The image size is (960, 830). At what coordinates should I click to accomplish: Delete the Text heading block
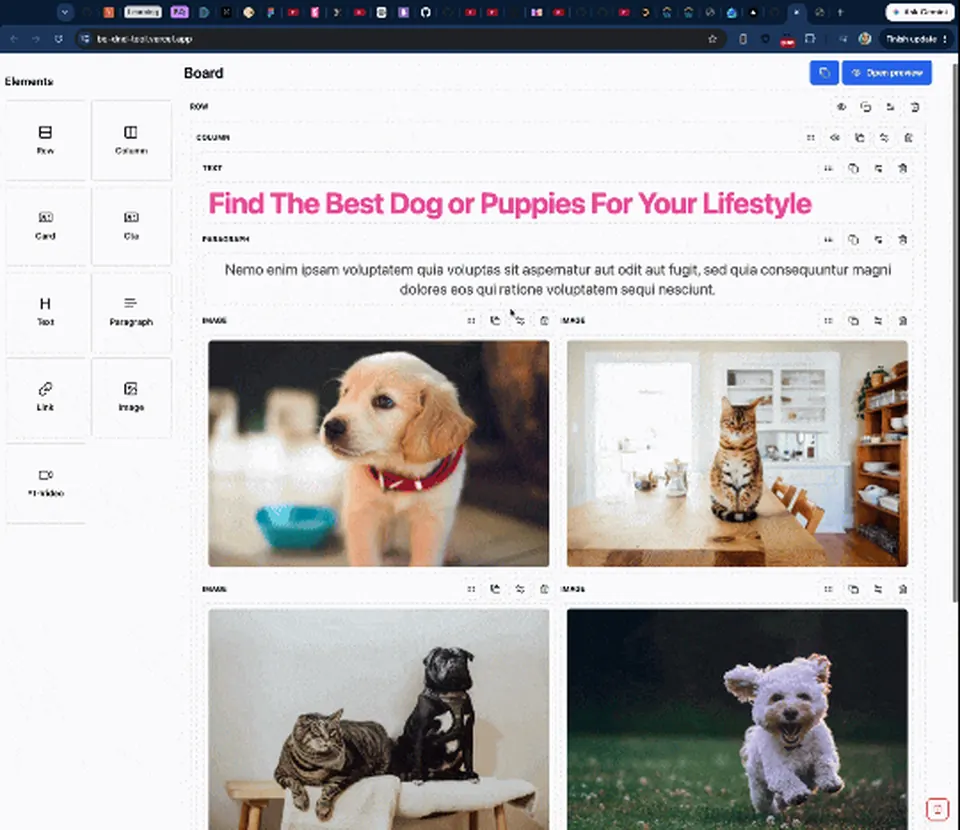[902, 168]
